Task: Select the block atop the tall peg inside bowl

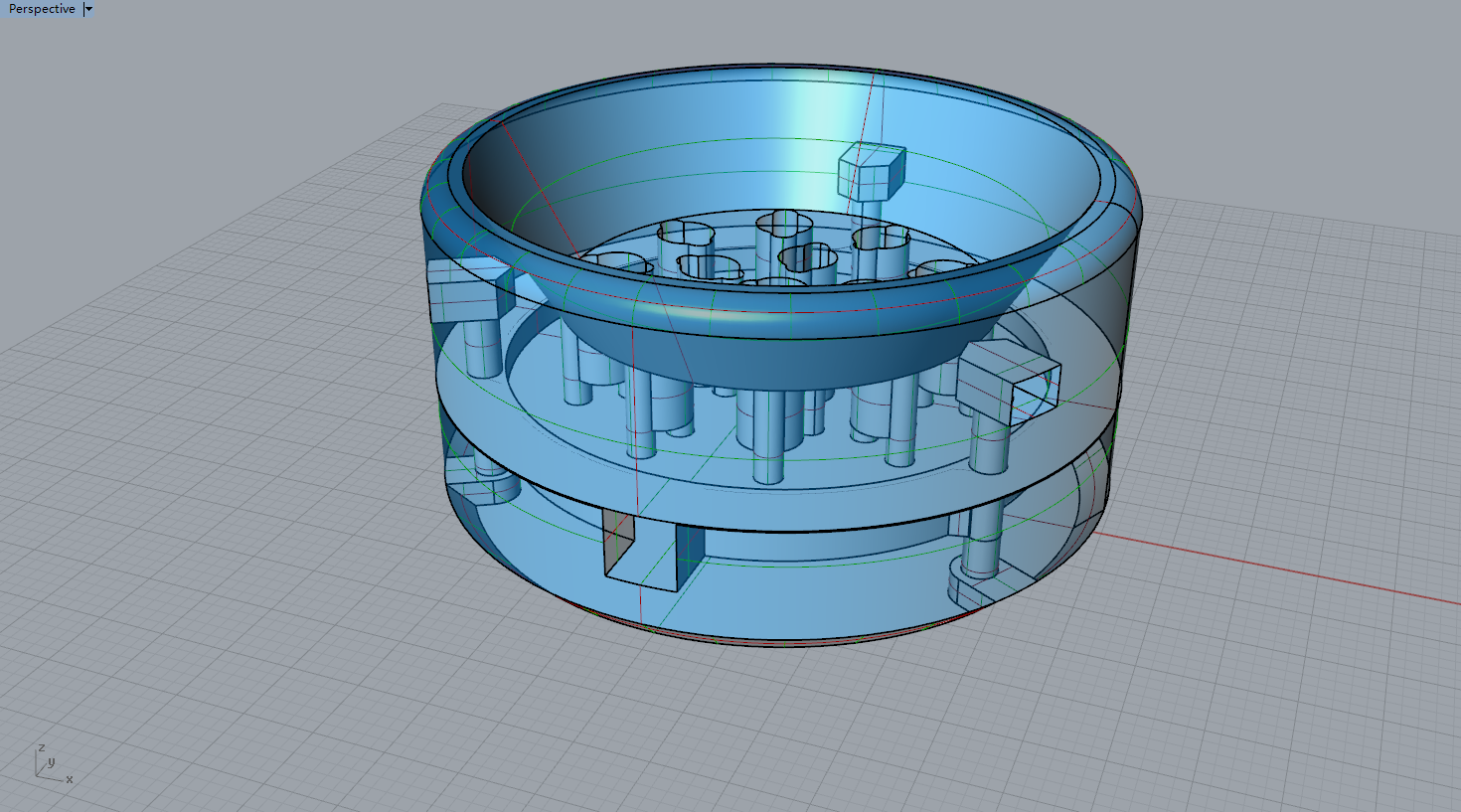Action: pyautogui.click(x=872, y=171)
